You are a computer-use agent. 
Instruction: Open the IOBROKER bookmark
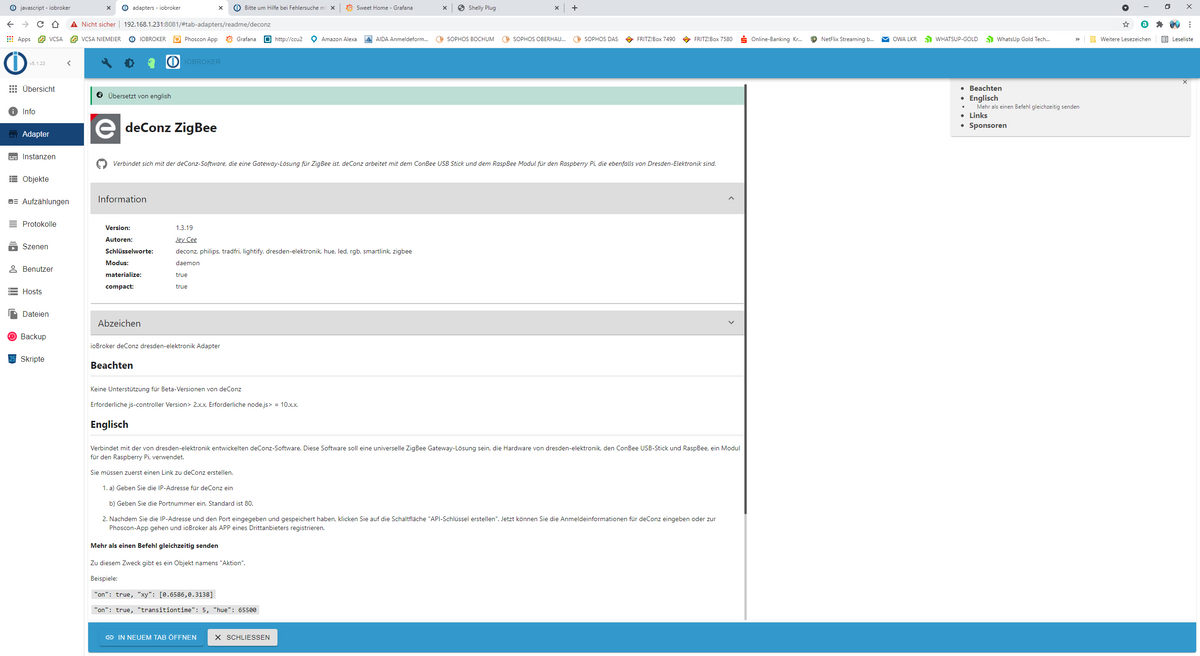click(147, 39)
